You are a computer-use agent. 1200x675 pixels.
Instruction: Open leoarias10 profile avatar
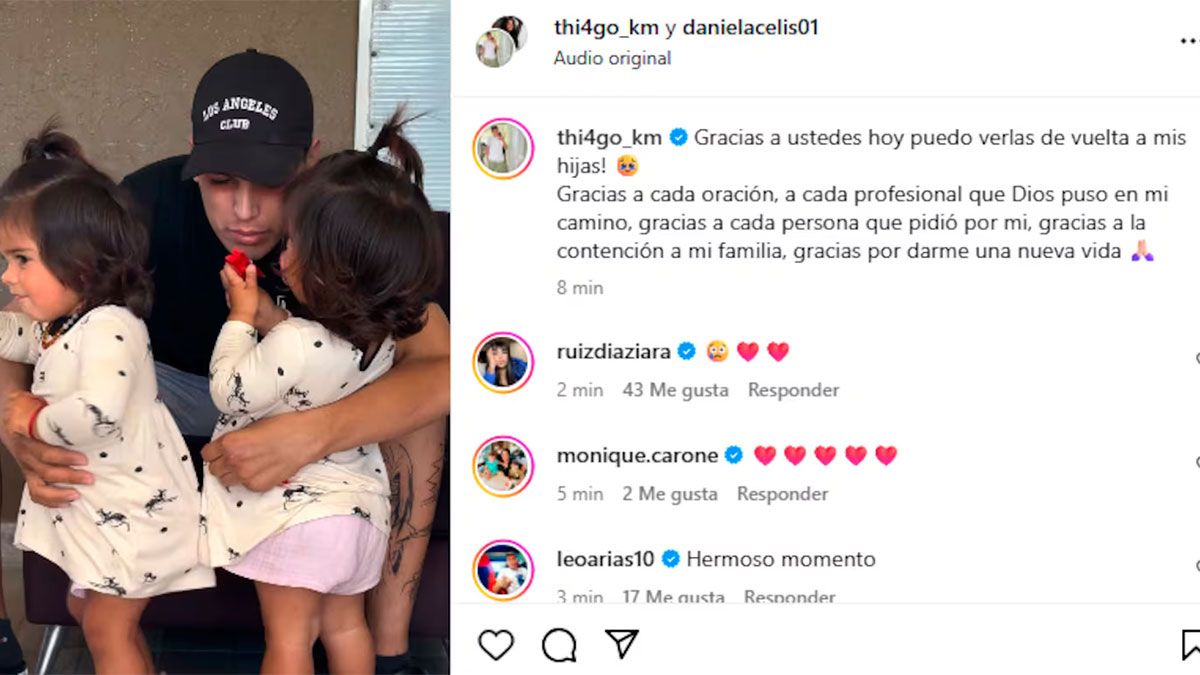point(503,570)
